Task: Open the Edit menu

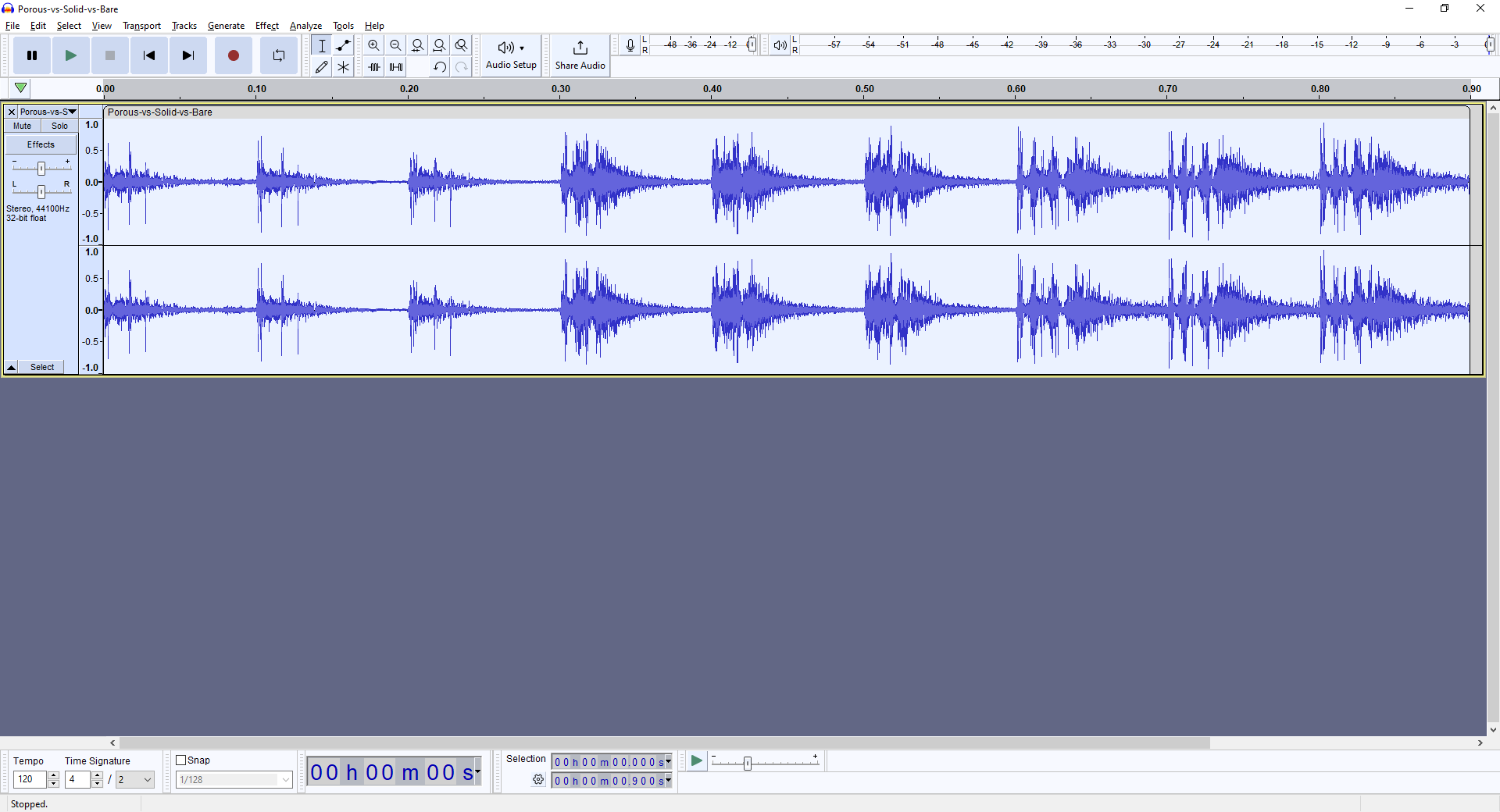Action: click(x=38, y=26)
